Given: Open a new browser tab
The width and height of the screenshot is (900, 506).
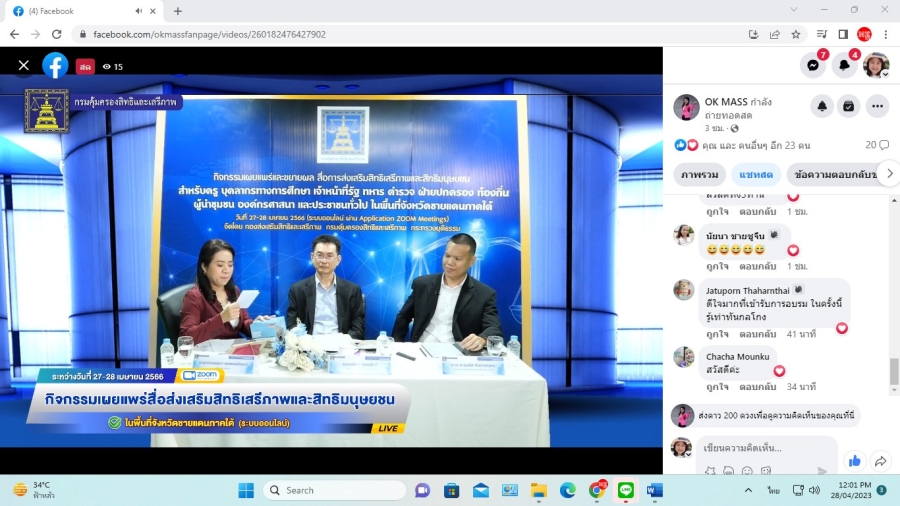Looking at the screenshot, I should [x=178, y=11].
